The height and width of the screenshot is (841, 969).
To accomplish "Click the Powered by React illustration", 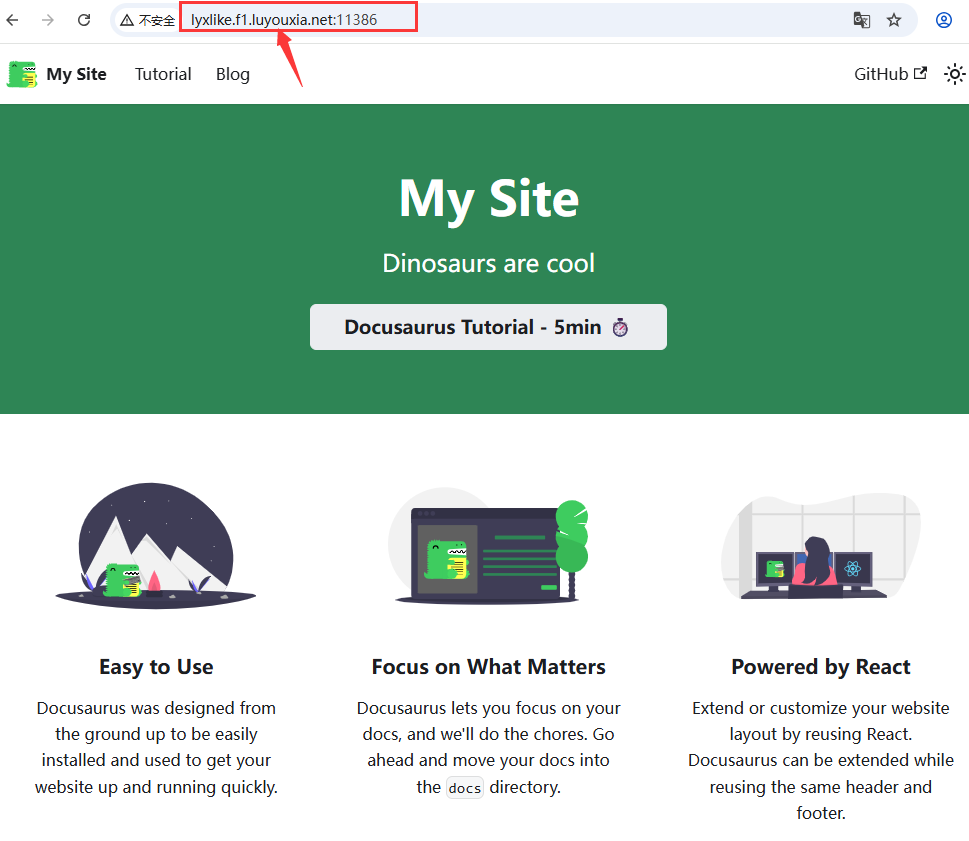I will pos(821,546).
